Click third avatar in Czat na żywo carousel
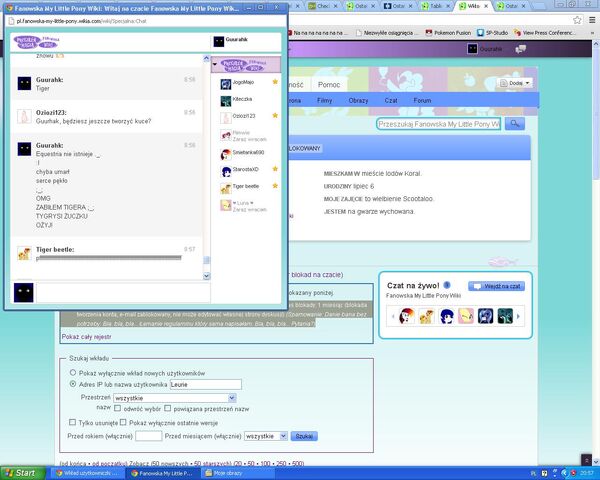The height and width of the screenshot is (480, 600). [446, 316]
